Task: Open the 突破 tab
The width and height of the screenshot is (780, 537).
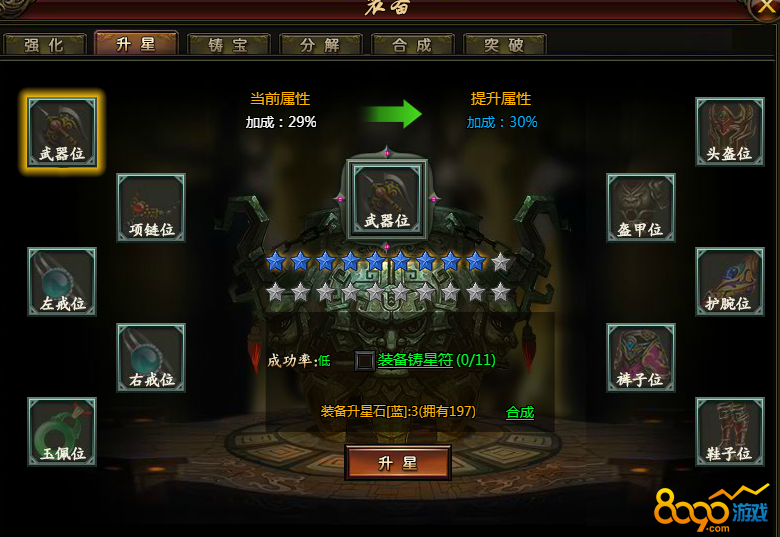Action: point(504,45)
